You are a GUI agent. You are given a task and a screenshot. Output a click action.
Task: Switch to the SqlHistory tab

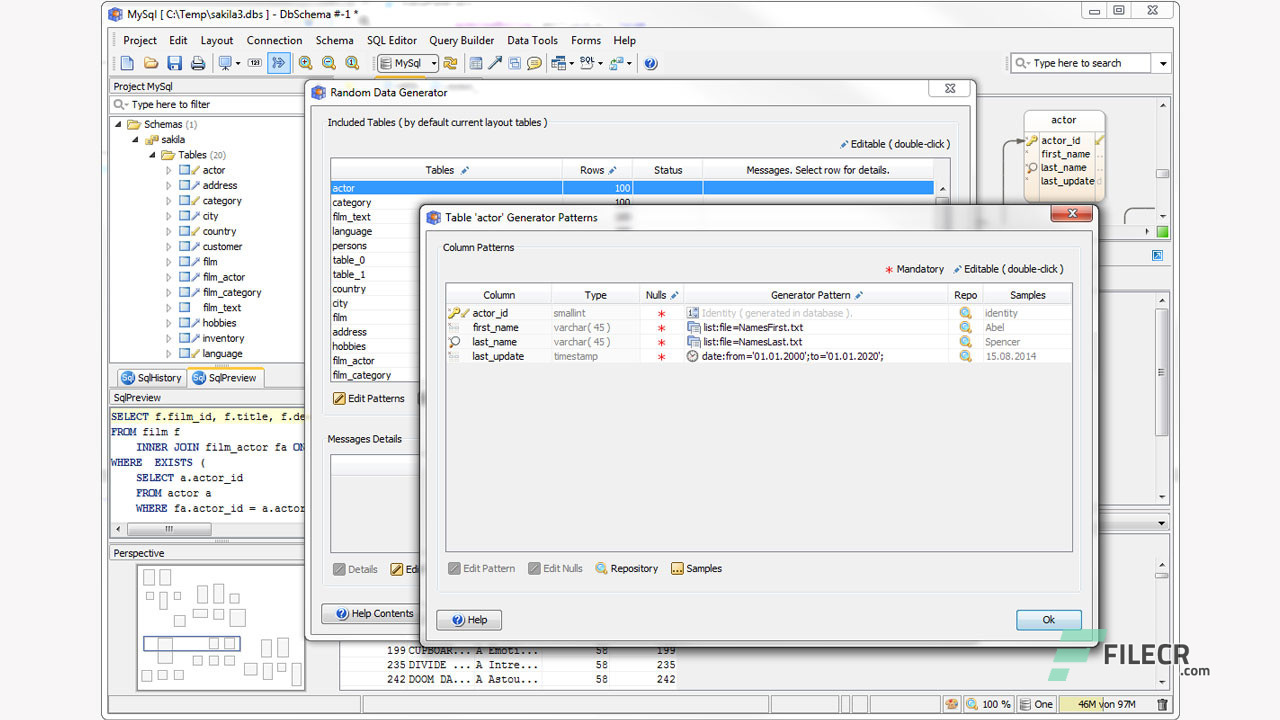[x=151, y=378]
